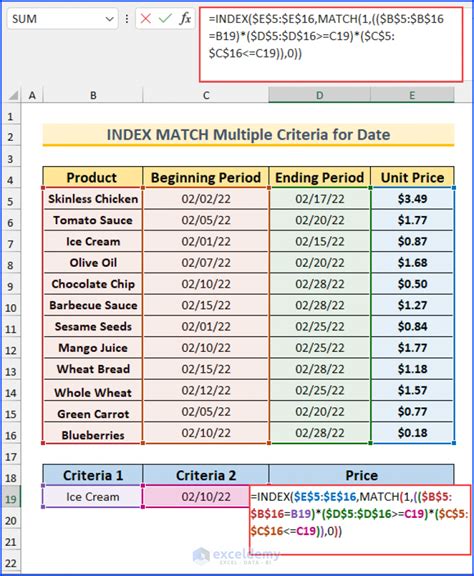Confirm the formula with checkmark icon
474x576 pixels.
tap(165, 19)
